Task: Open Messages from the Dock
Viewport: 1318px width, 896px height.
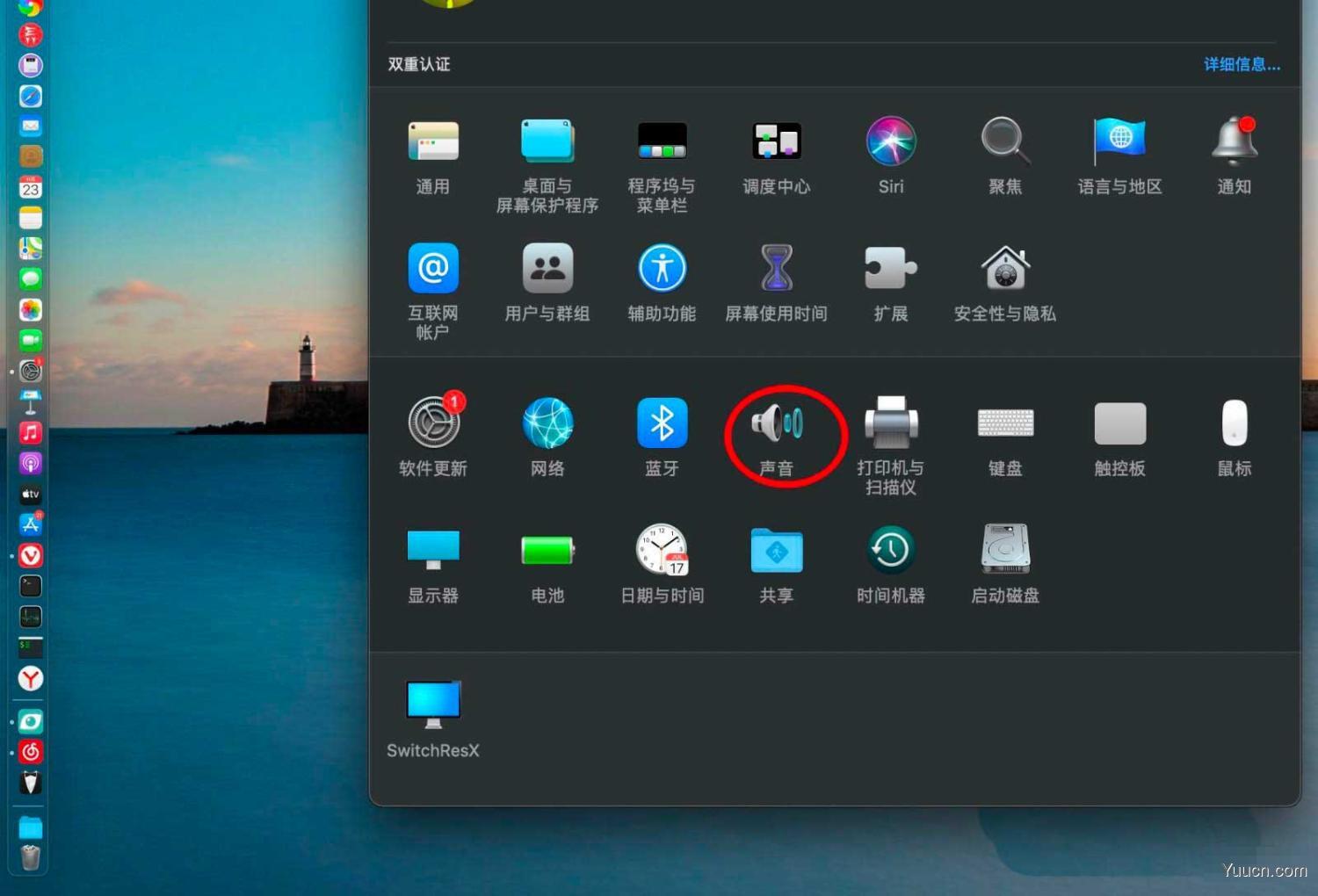Action: (x=31, y=279)
